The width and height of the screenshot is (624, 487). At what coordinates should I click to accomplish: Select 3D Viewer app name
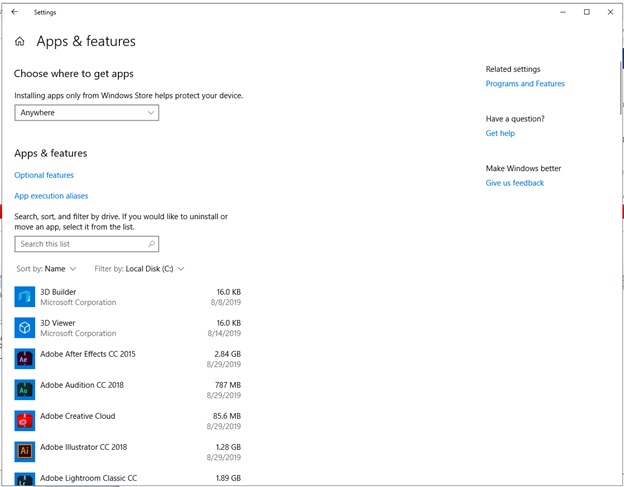pyautogui.click(x=58, y=323)
